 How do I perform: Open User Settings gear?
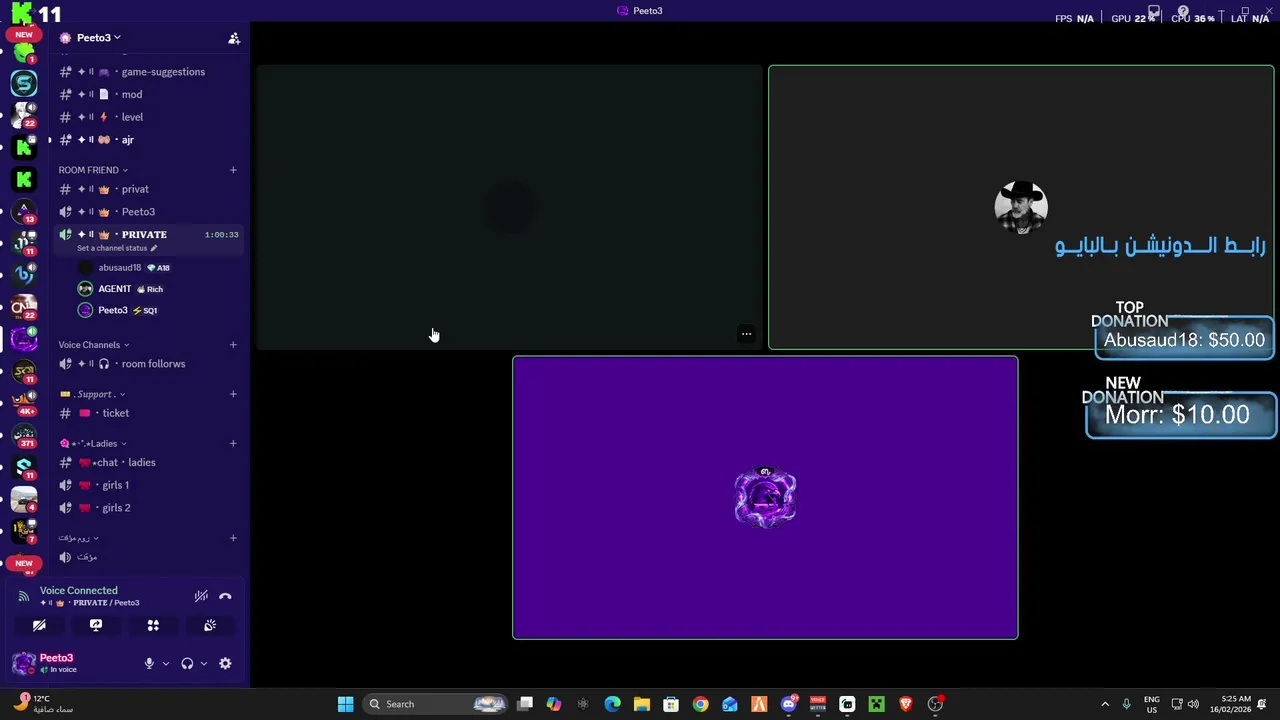pos(225,663)
